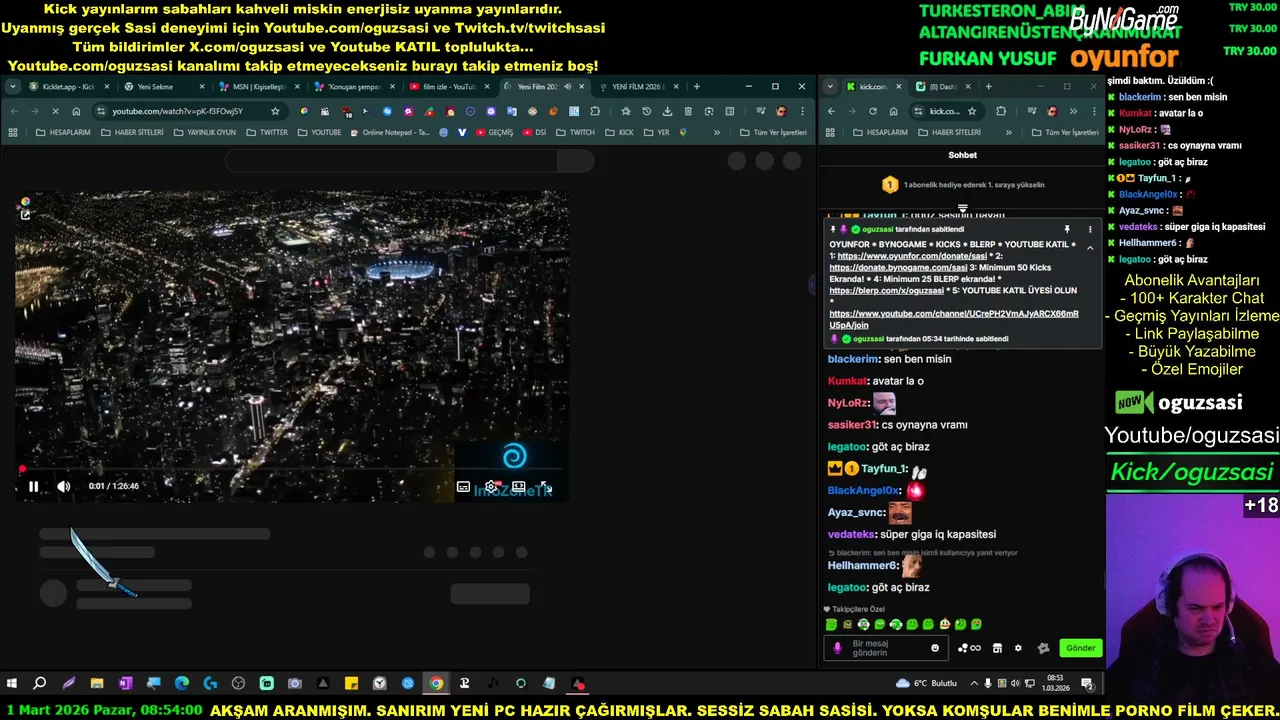Click the Bir mesaj gönderin chat input

(x=887, y=648)
